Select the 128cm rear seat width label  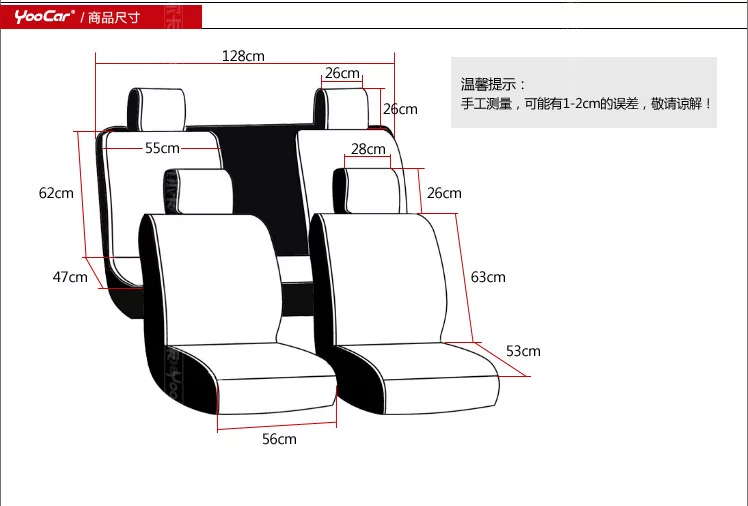[243, 56]
